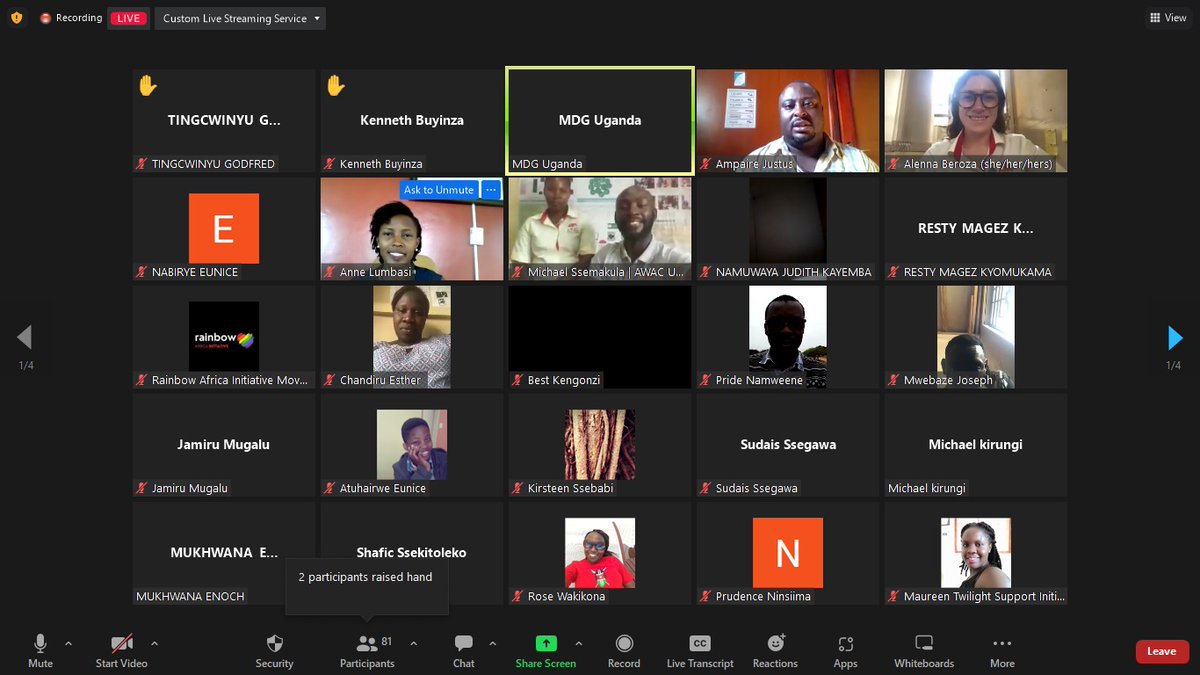The width and height of the screenshot is (1200, 675).
Task: Click the LIVE badge
Action: [128, 18]
